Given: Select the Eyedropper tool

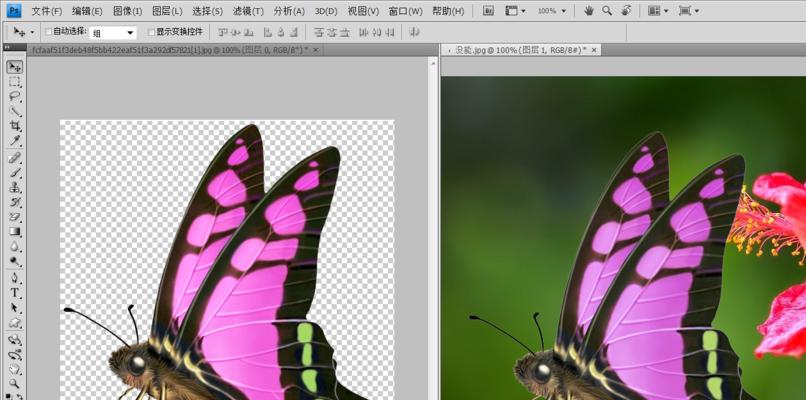Looking at the screenshot, I should [15, 141].
